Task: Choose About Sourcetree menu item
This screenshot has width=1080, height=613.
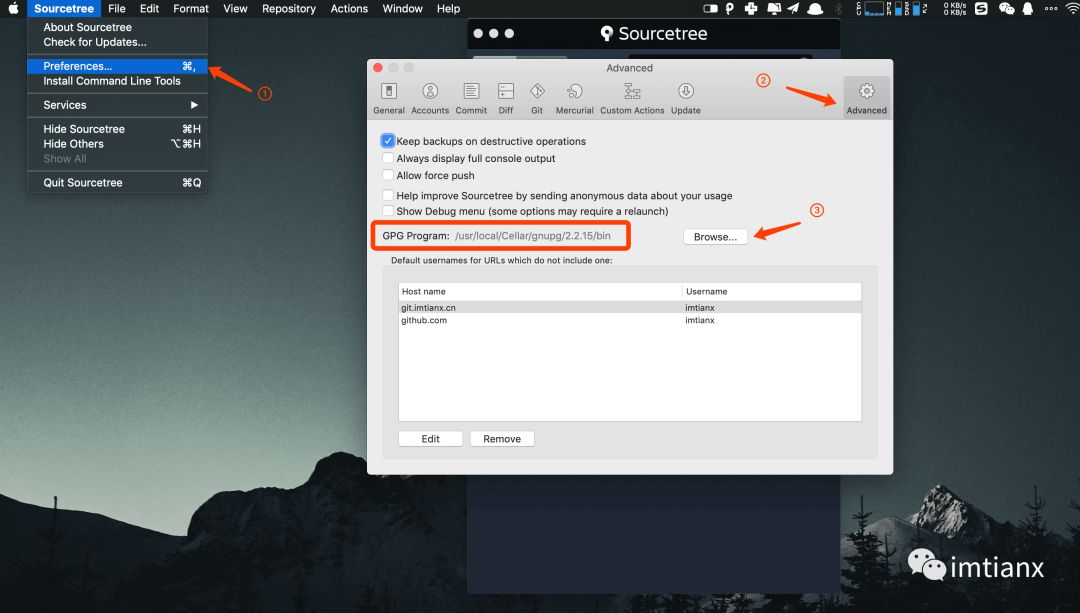Action: (117, 27)
